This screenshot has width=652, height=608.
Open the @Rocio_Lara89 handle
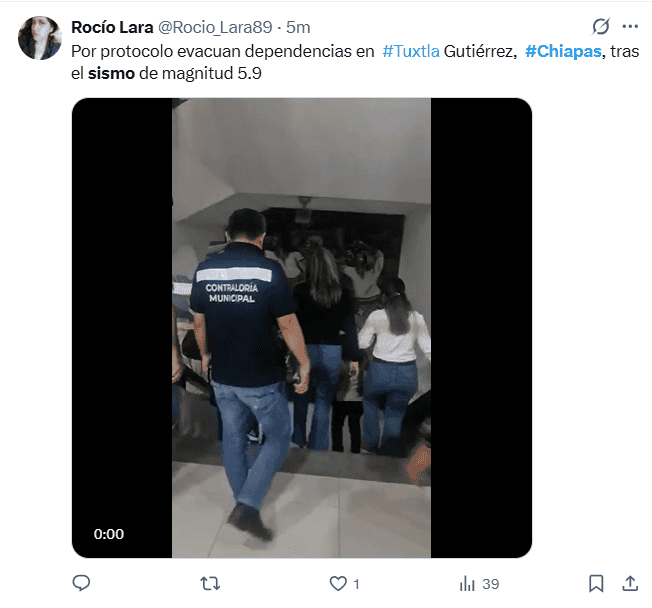tap(215, 27)
